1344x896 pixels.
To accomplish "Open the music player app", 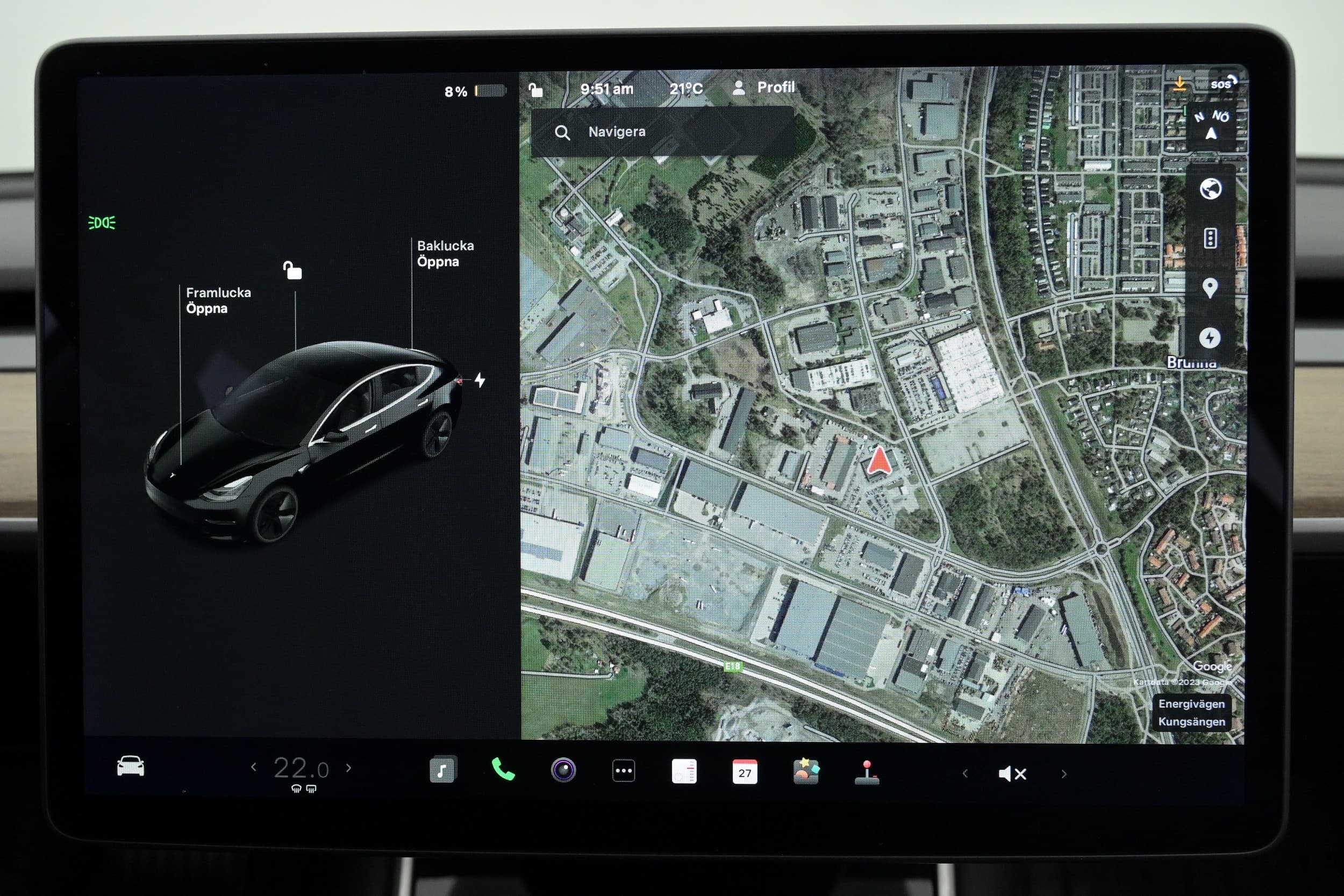I will pyautogui.click(x=443, y=769).
